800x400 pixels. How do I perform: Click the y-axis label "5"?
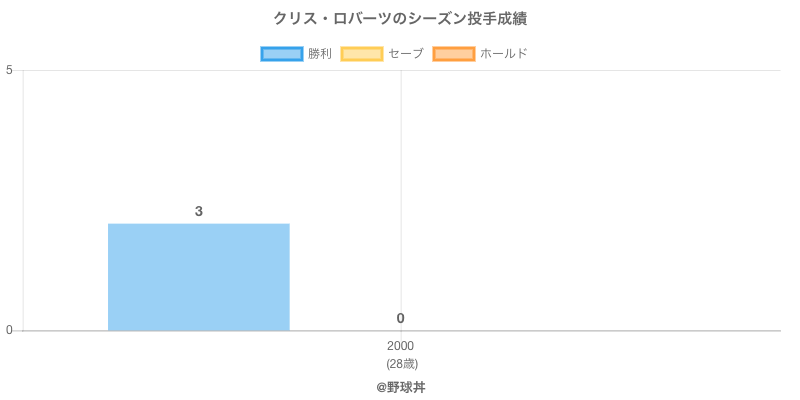9,70
